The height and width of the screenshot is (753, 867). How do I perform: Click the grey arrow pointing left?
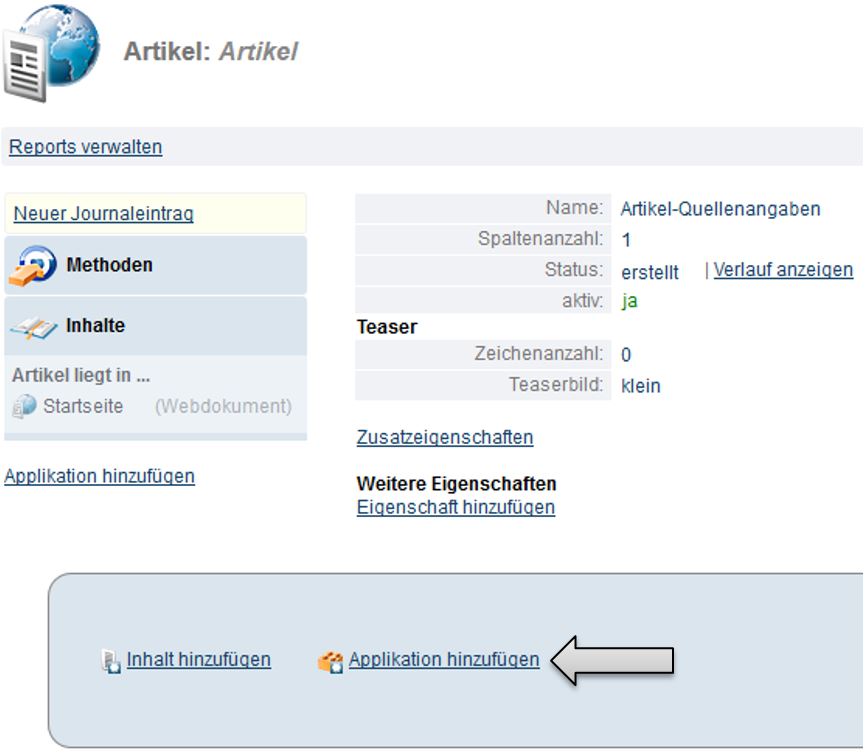point(612,661)
